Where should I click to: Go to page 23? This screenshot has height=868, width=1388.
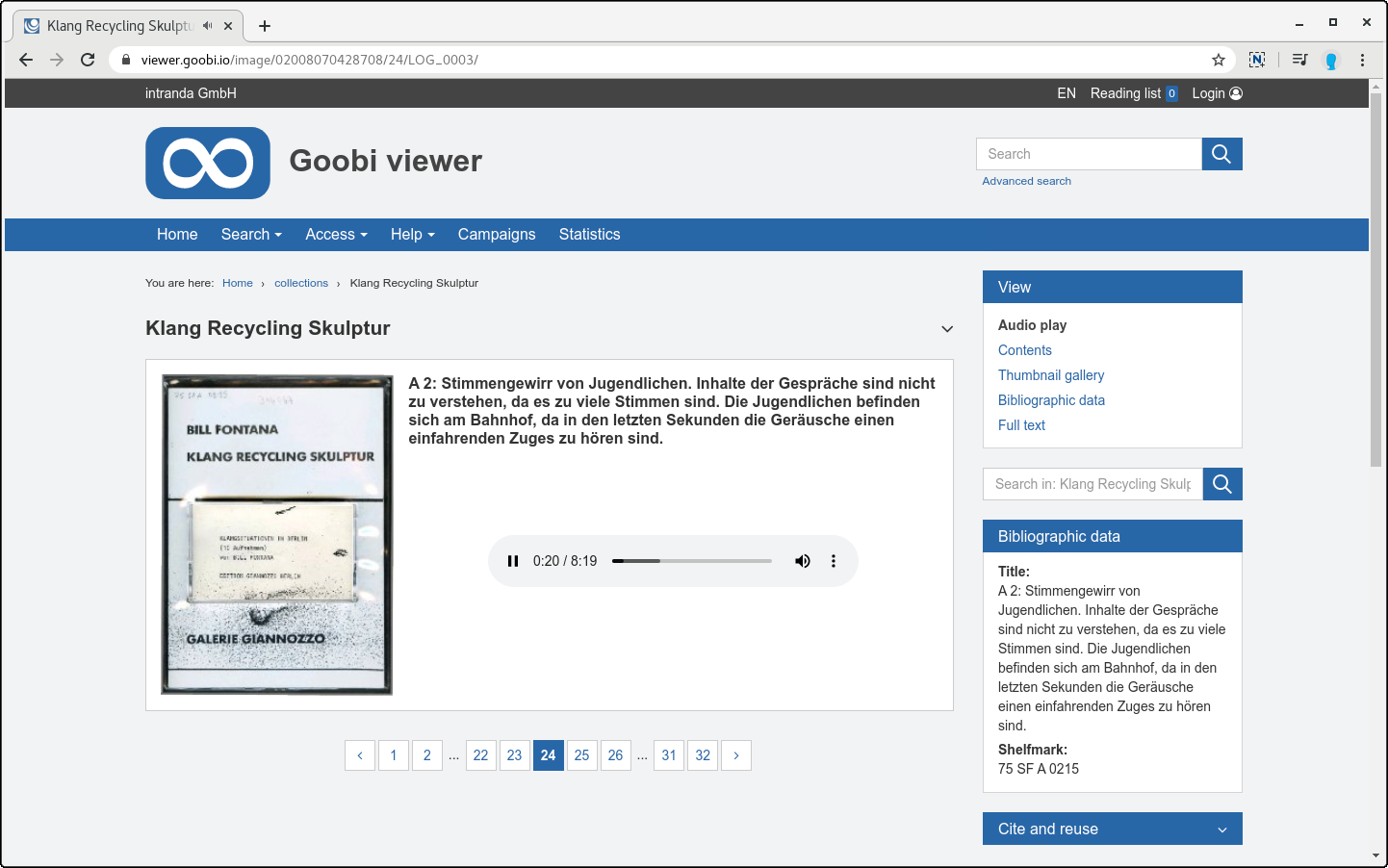[515, 755]
